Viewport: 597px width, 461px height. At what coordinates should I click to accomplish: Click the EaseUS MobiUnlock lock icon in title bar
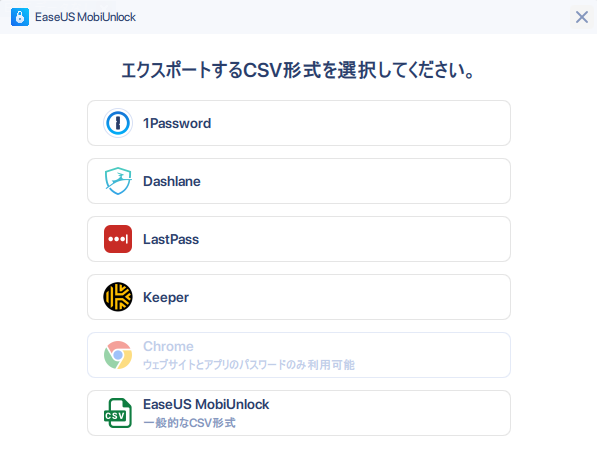pos(20,17)
